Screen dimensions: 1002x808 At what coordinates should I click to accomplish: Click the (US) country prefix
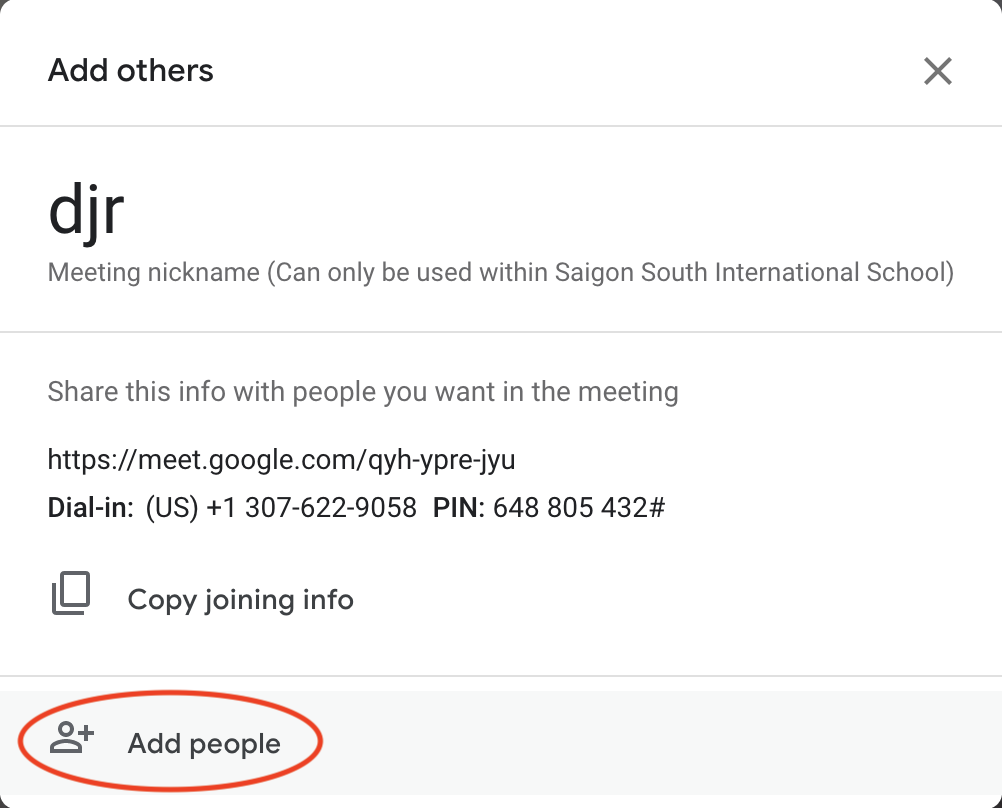[172, 508]
